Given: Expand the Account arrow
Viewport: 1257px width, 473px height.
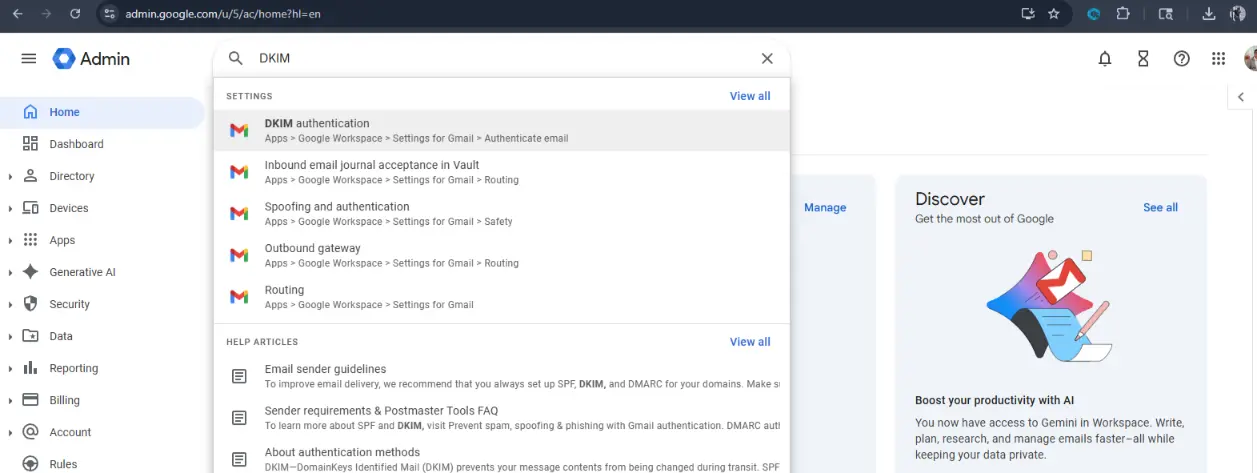Looking at the screenshot, I should point(10,433).
